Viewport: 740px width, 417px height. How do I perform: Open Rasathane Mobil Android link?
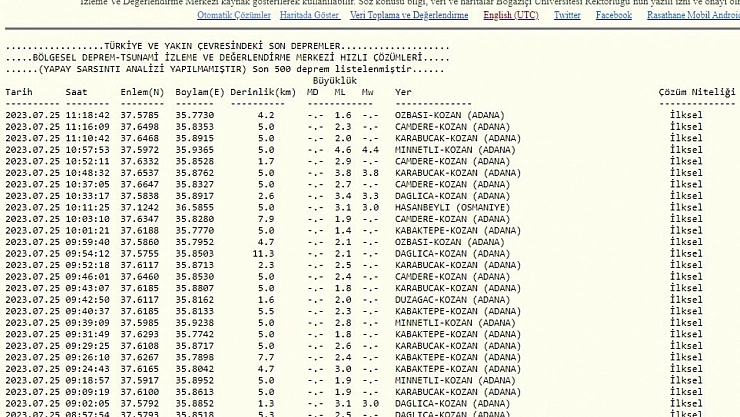tap(693, 15)
